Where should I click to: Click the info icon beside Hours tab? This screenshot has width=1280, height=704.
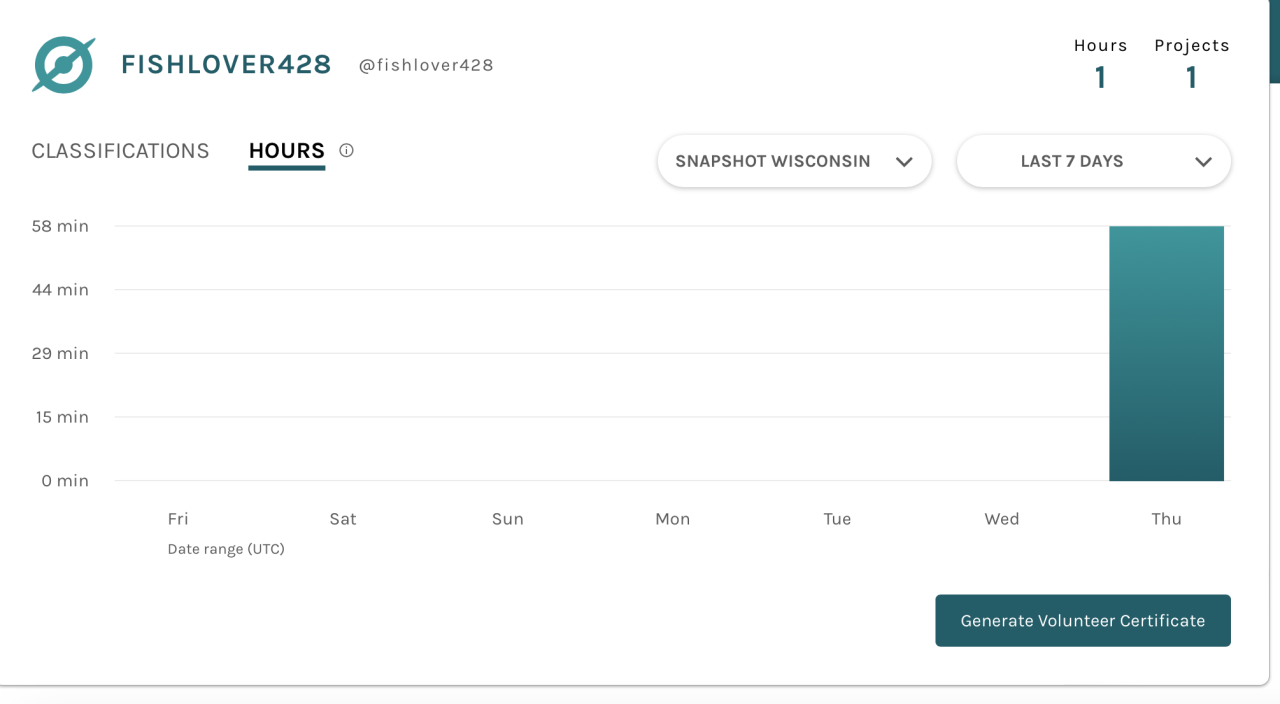pos(346,151)
